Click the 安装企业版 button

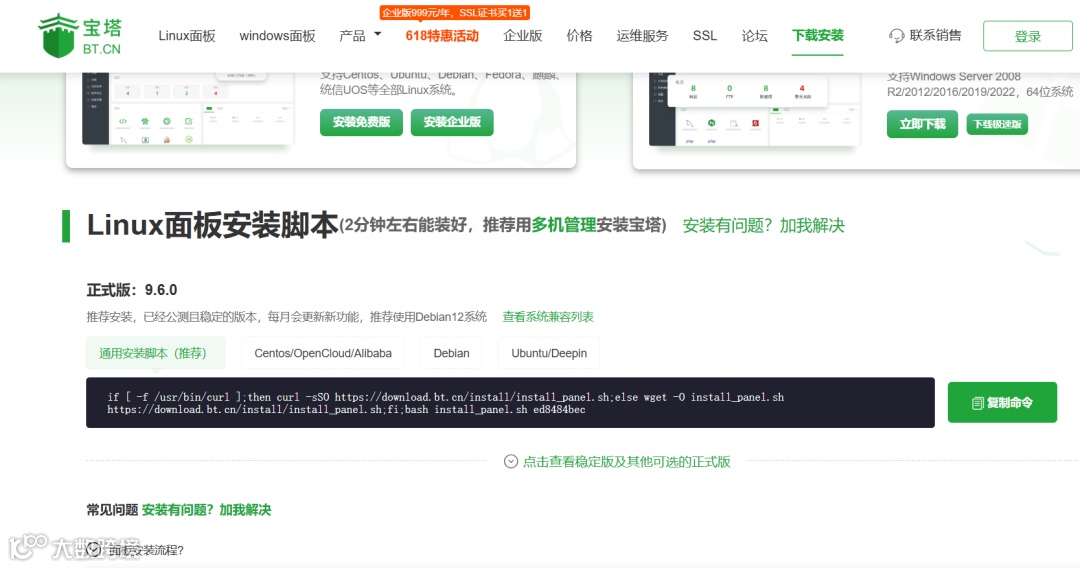click(x=452, y=122)
